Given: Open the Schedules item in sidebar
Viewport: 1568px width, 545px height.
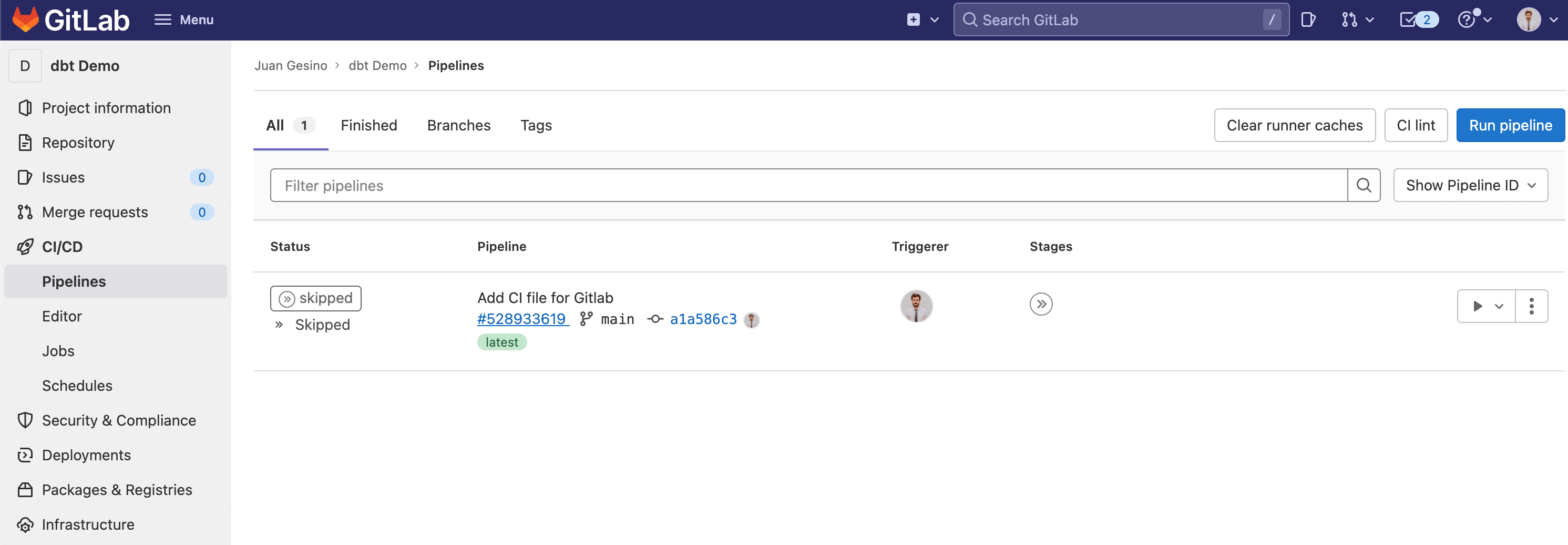Looking at the screenshot, I should (x=77, y=386).
